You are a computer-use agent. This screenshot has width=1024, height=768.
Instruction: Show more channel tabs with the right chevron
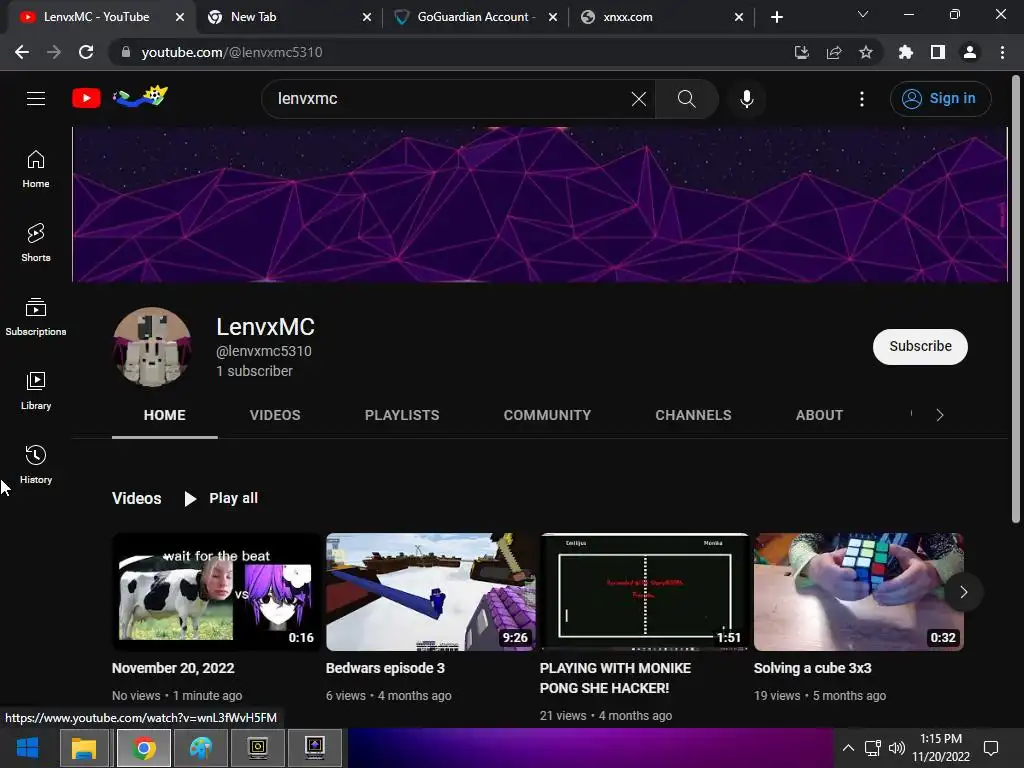(x=940, y=415)
